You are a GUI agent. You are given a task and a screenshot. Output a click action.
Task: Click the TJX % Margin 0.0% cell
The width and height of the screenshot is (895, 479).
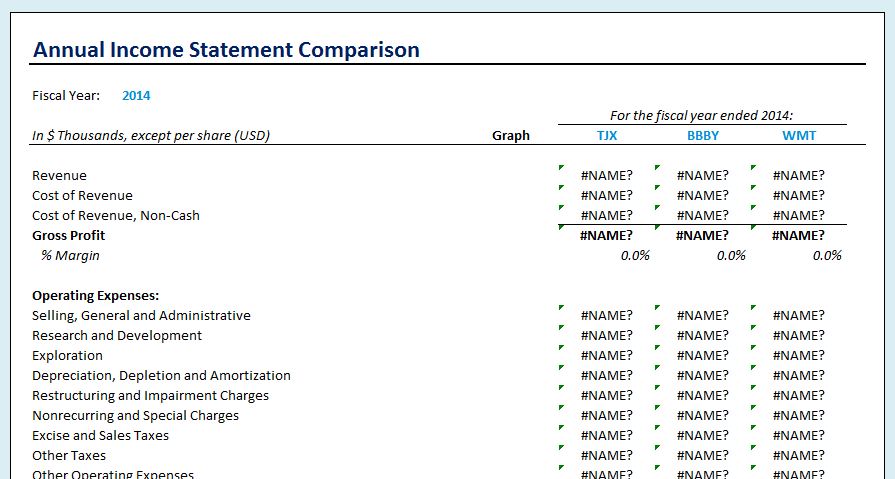[x=635, y=255]
